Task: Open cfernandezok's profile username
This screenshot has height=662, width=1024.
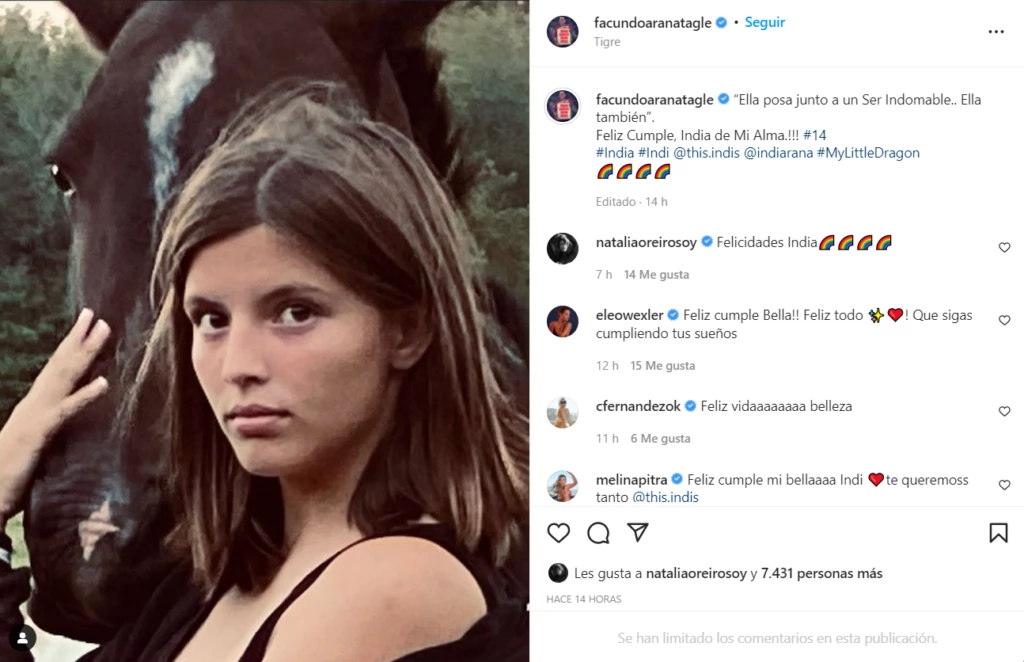Action: 638,407
